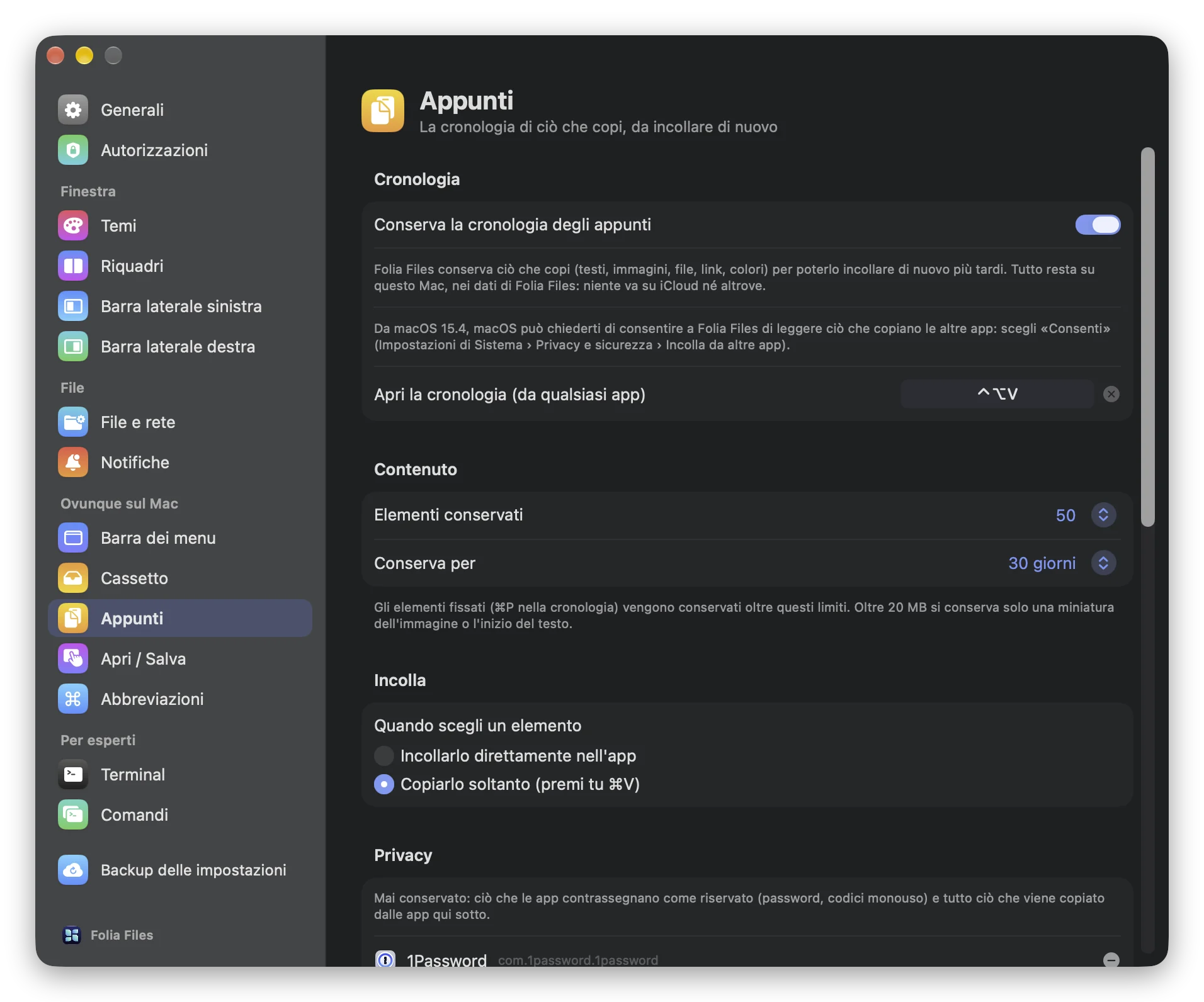Click the Appunti clipboard icon in sidebar

[x=73, y=619]
